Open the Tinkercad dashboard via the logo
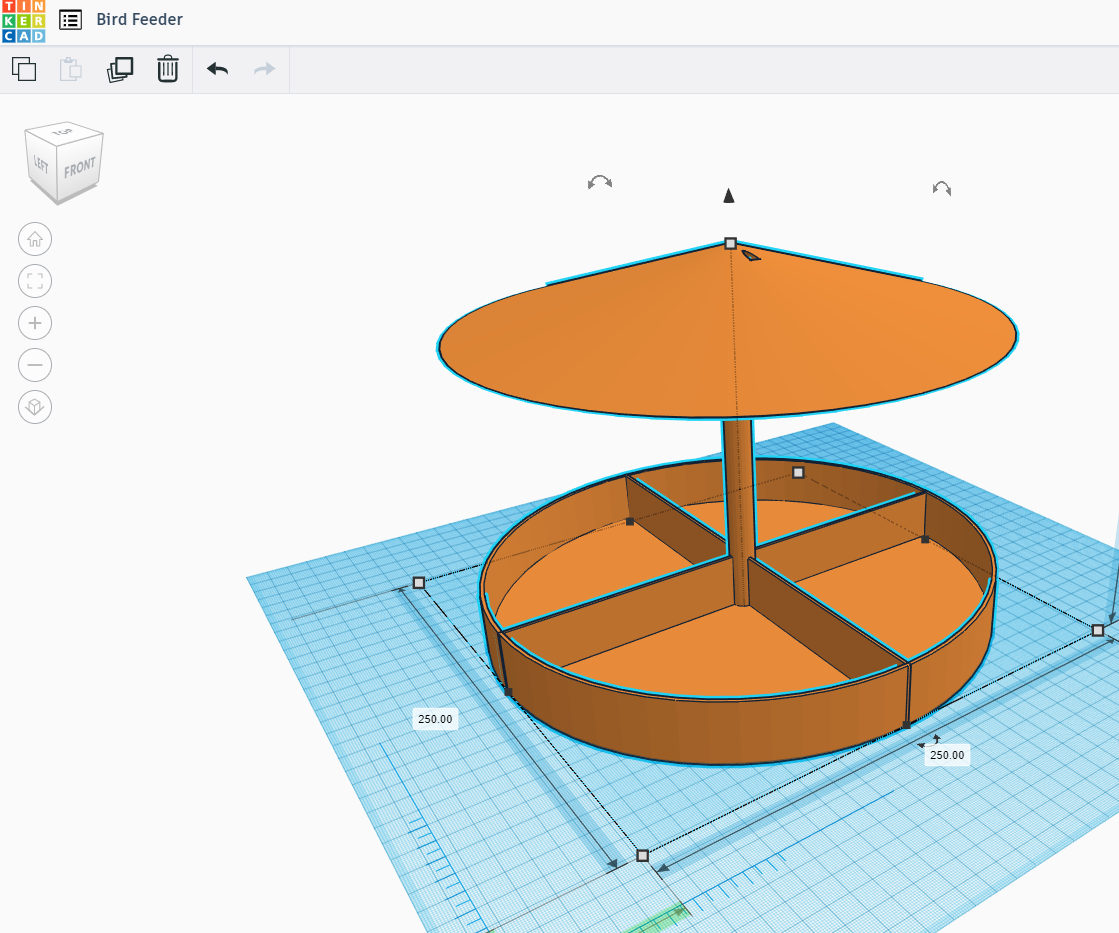The height and width of the screenshot is (933, 1119). click(22, 19)
